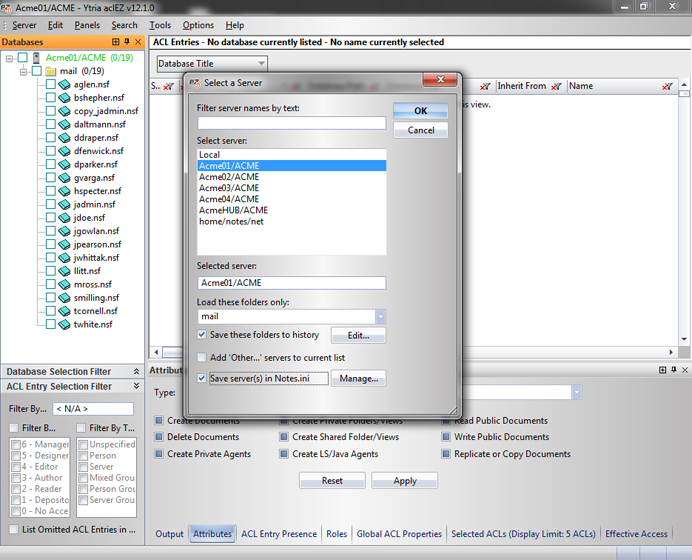
Task: Pin the Databases panel
Action: pos(127,41)
